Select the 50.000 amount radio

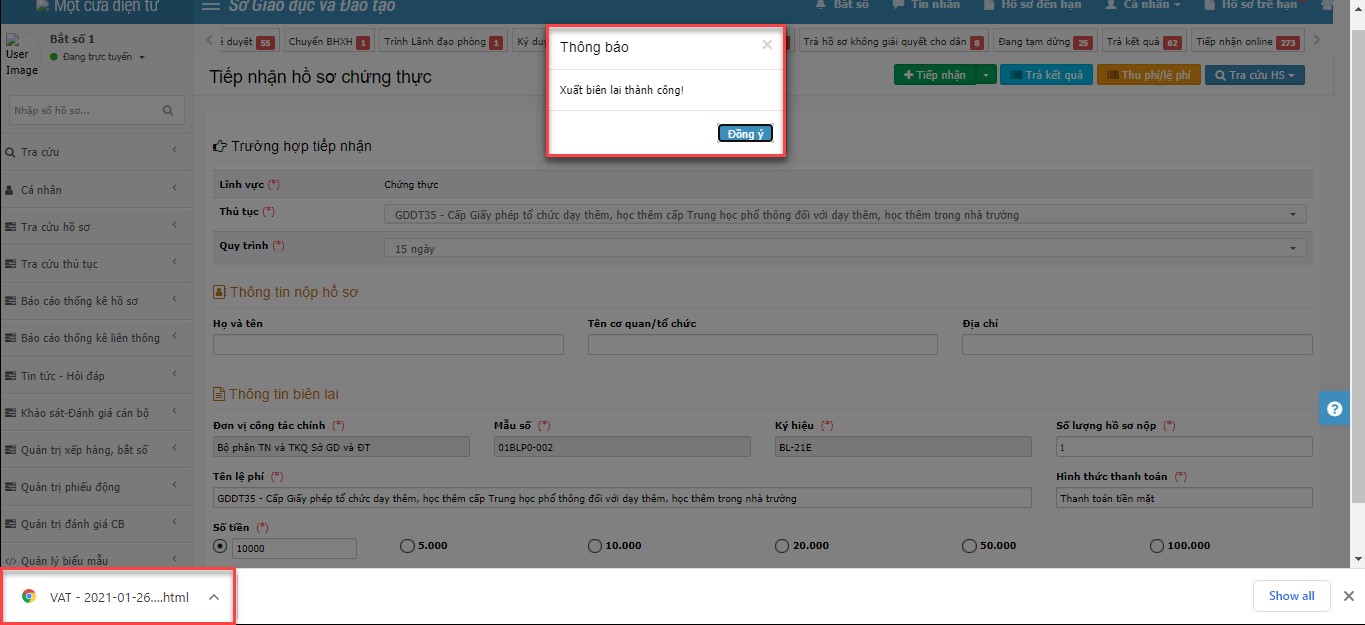(x=969, y=546)
